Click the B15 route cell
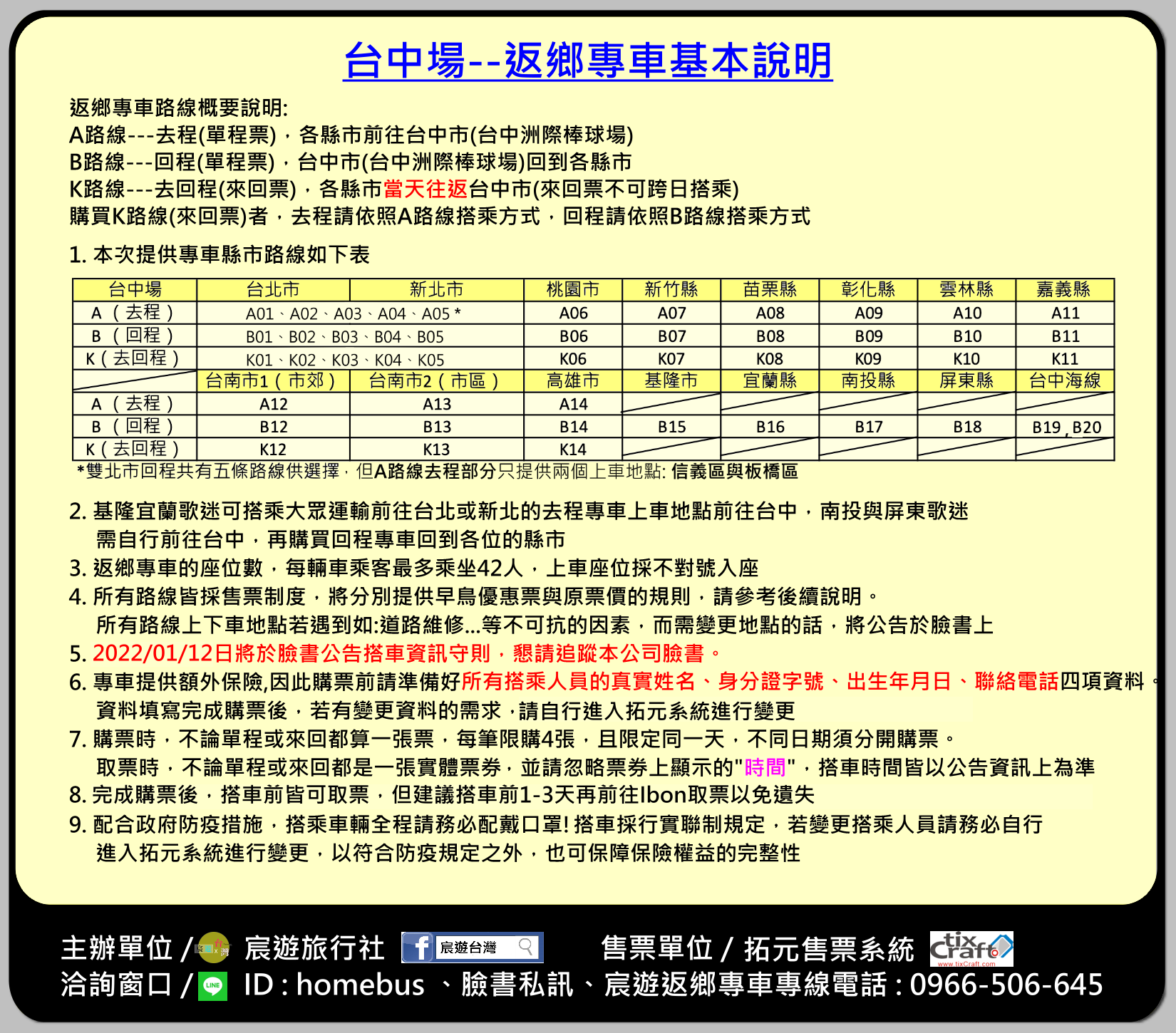The width and height of the screenshot is (1176, 1033). (x=671, y=427)
